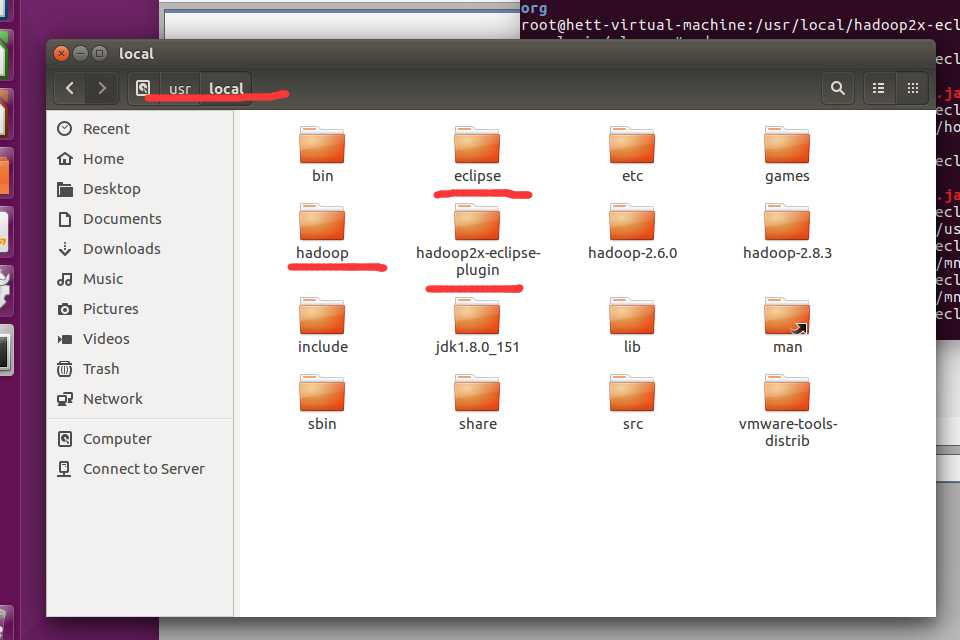
Task: Open the search magnifier button
Action: [x=838, y=88]
